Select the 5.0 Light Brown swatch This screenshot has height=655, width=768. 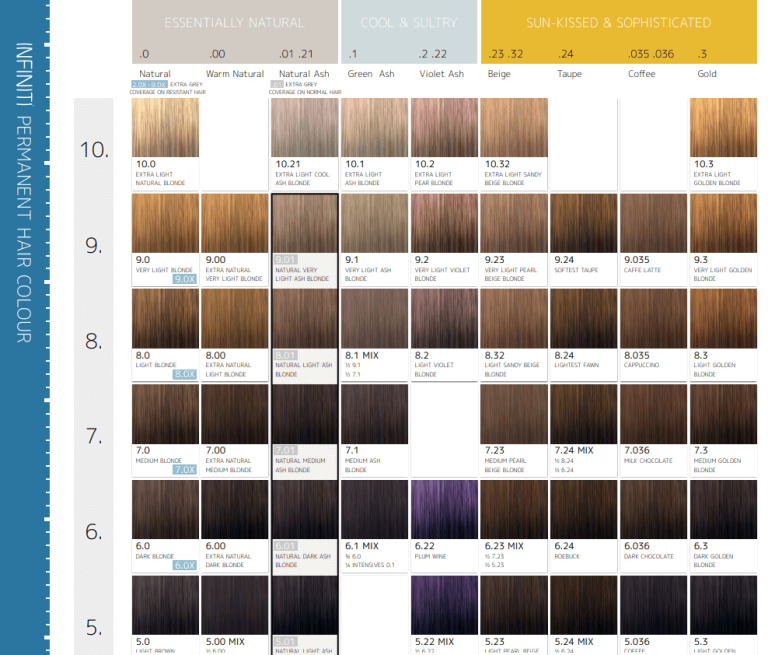tap(165, 605)
